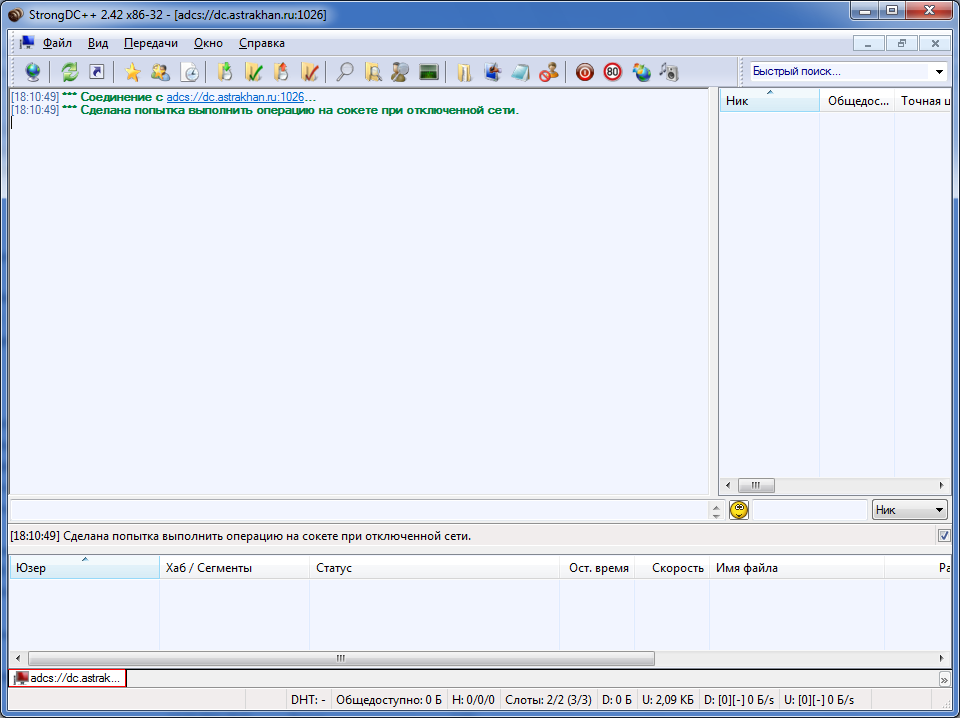Open the Notepad icon in toolbar
Viewport: 960px width, 718px height.
(520, 72)
